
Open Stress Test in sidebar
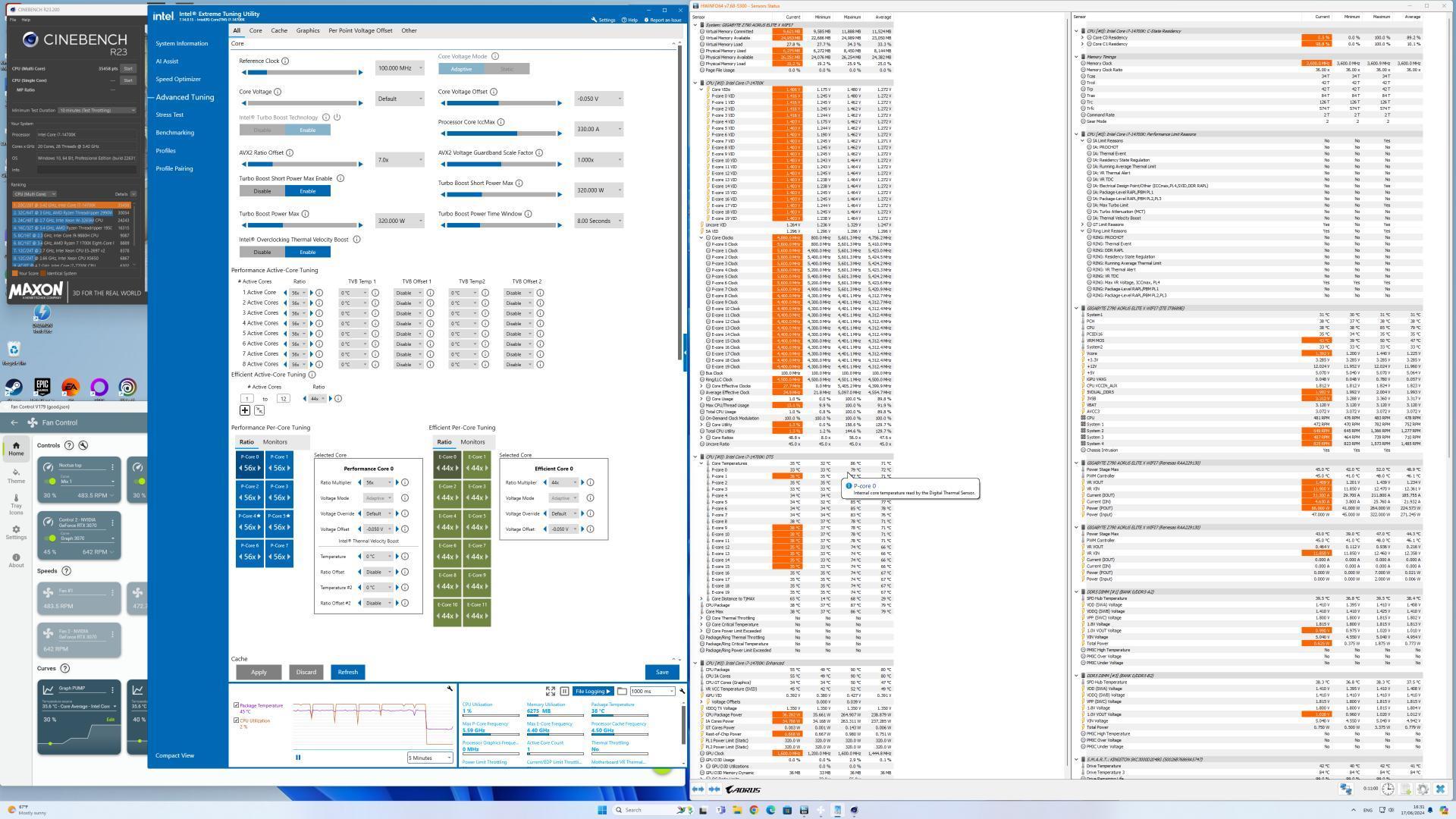[x=170, y=115]
